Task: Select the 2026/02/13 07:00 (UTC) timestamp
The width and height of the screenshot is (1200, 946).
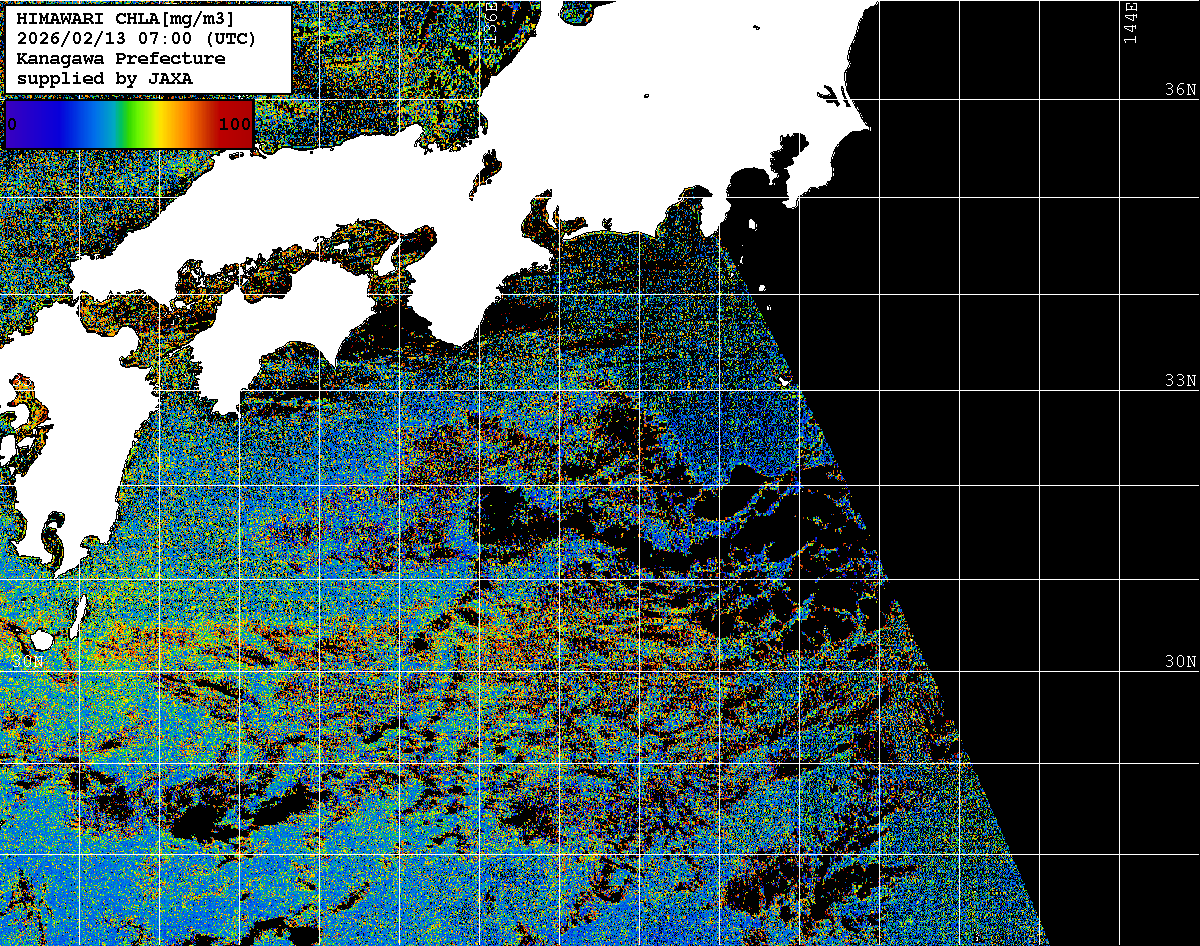Action: [136, 39]
